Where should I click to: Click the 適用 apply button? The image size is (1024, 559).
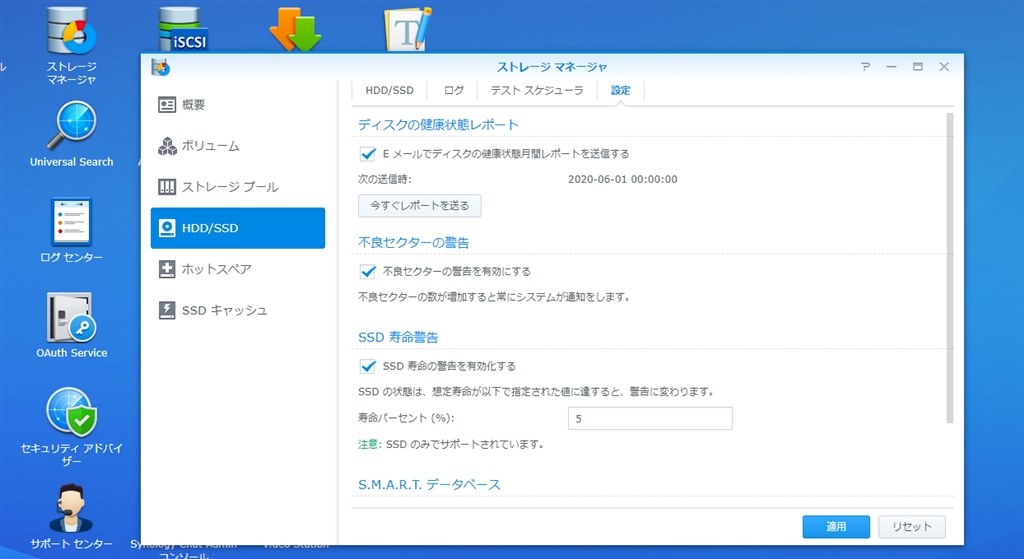[836, 526]
